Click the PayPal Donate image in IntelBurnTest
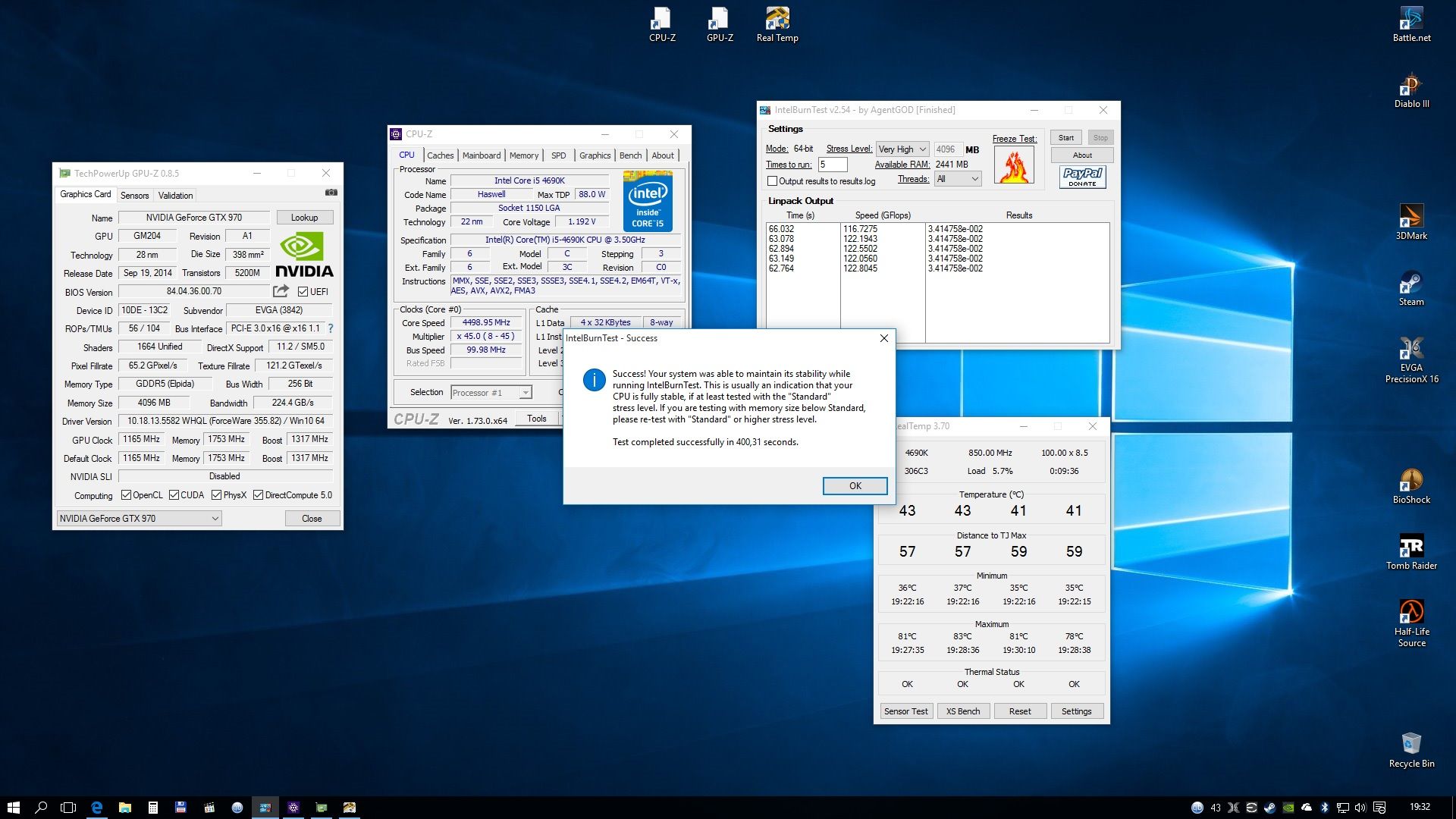This screenshot has width=1456, height=819. [x=1082, y=177]
